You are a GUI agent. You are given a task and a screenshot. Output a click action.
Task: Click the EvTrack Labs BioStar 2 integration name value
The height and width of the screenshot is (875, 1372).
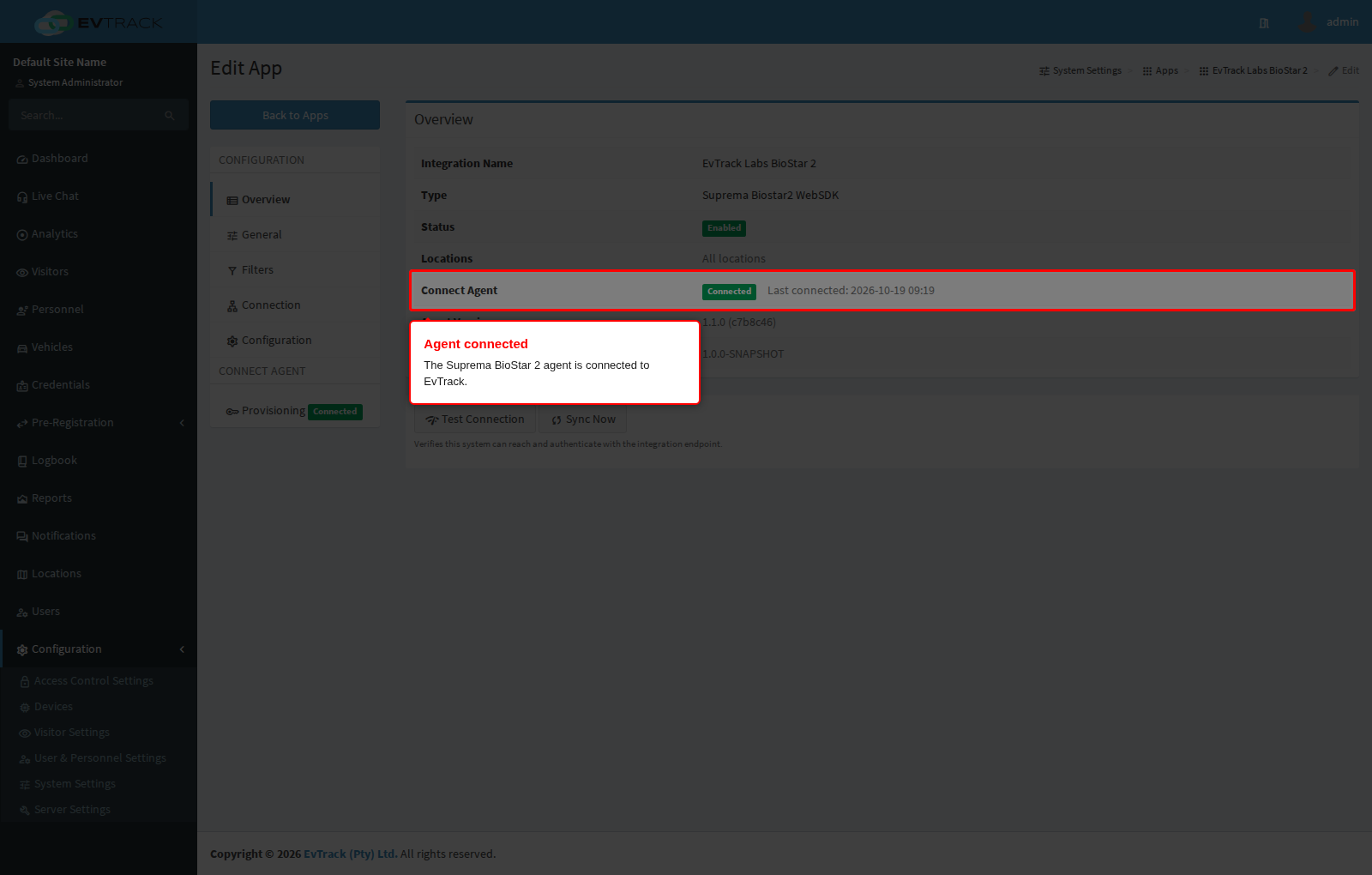point(759,164)
